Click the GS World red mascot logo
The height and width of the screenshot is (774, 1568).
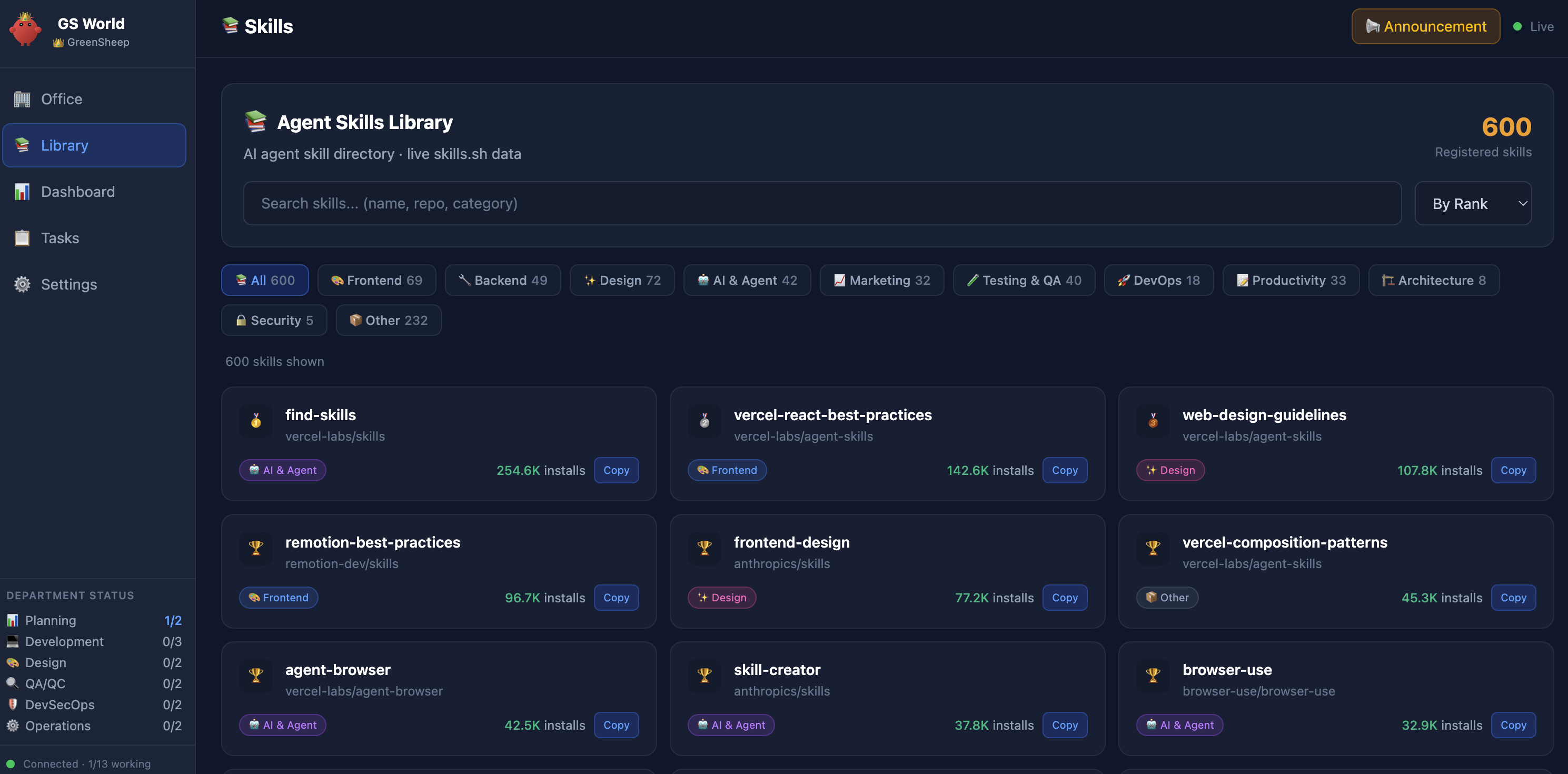[25, 29]
